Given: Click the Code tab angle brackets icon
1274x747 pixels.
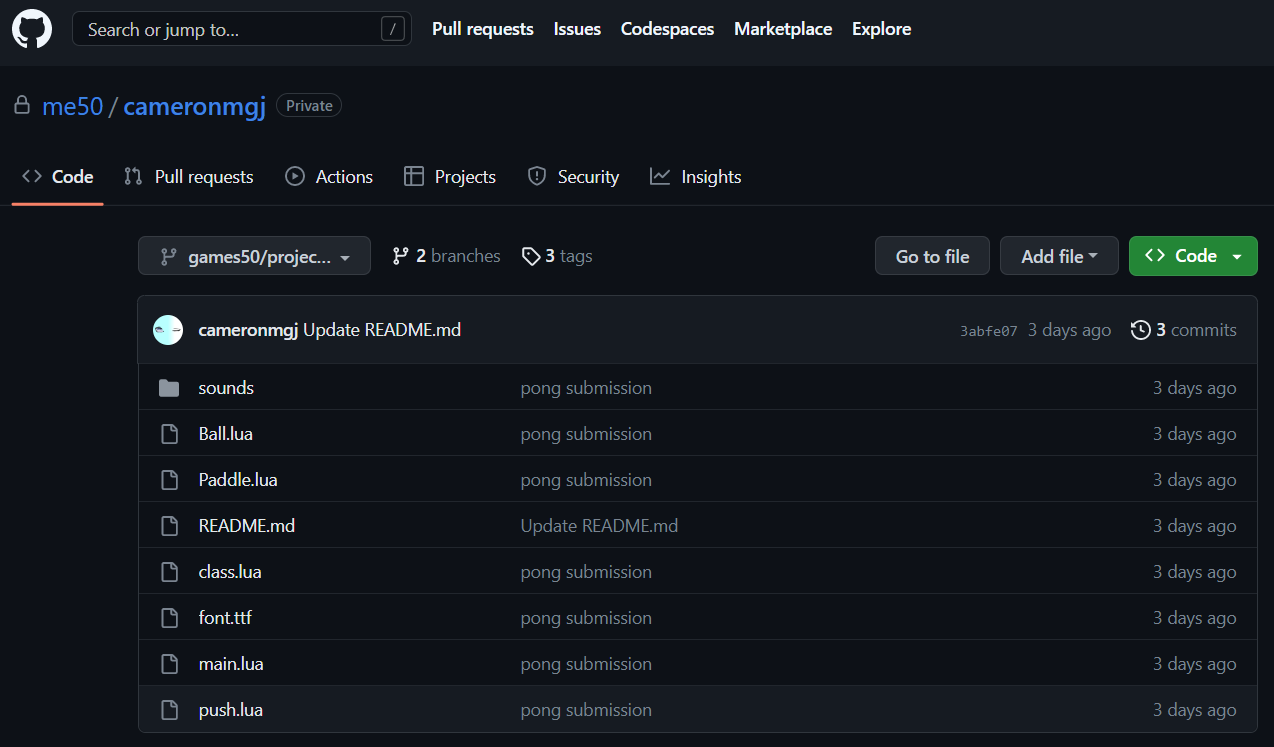Looking at the screenshot, I should point(32,176).
